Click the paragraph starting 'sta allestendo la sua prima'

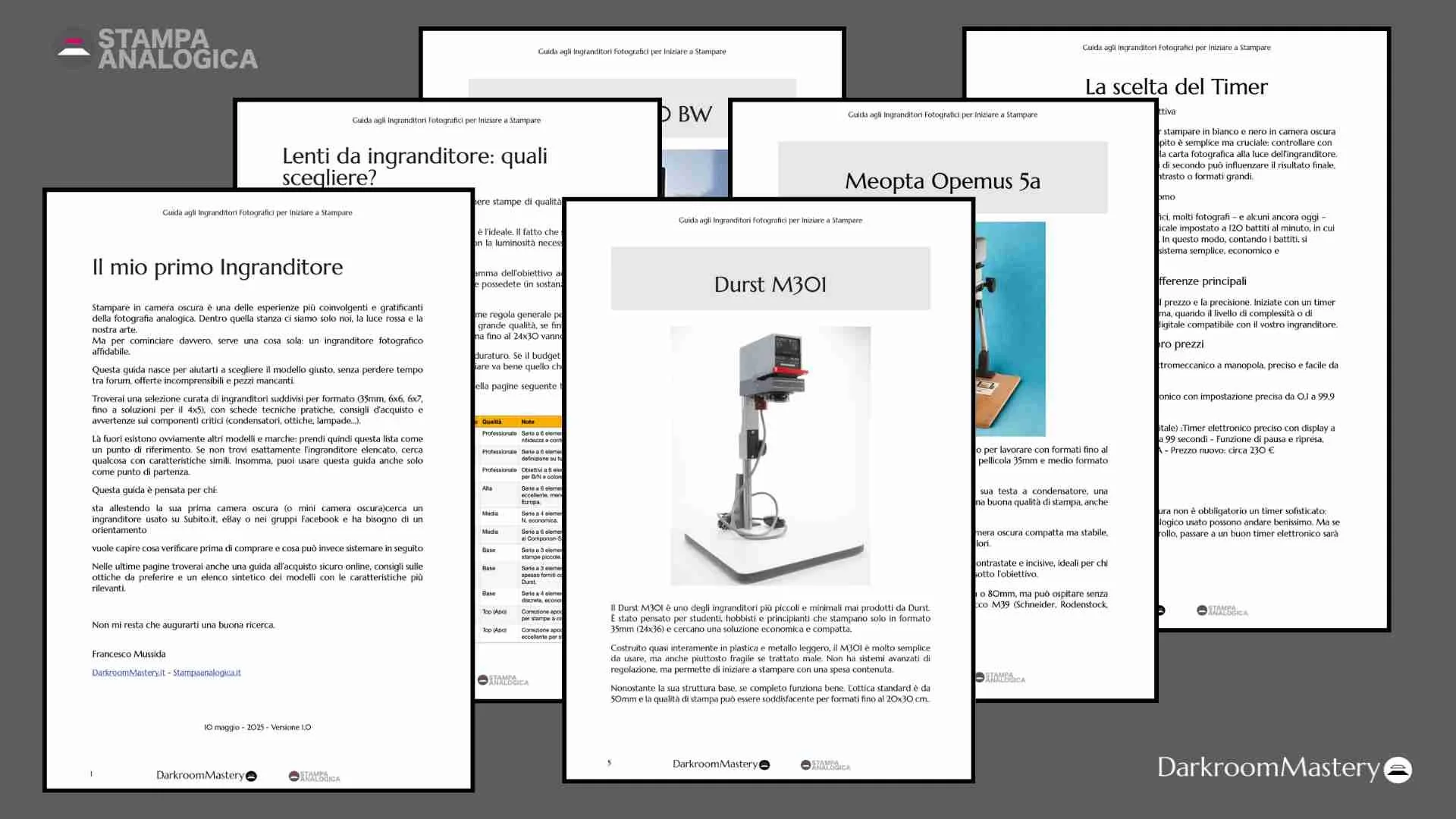click(x=257, y=519)
